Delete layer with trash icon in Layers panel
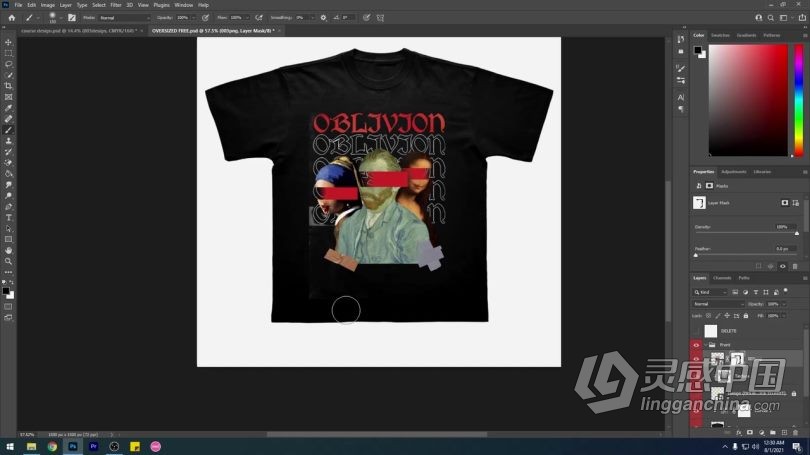810x455 pixels. 796,432
